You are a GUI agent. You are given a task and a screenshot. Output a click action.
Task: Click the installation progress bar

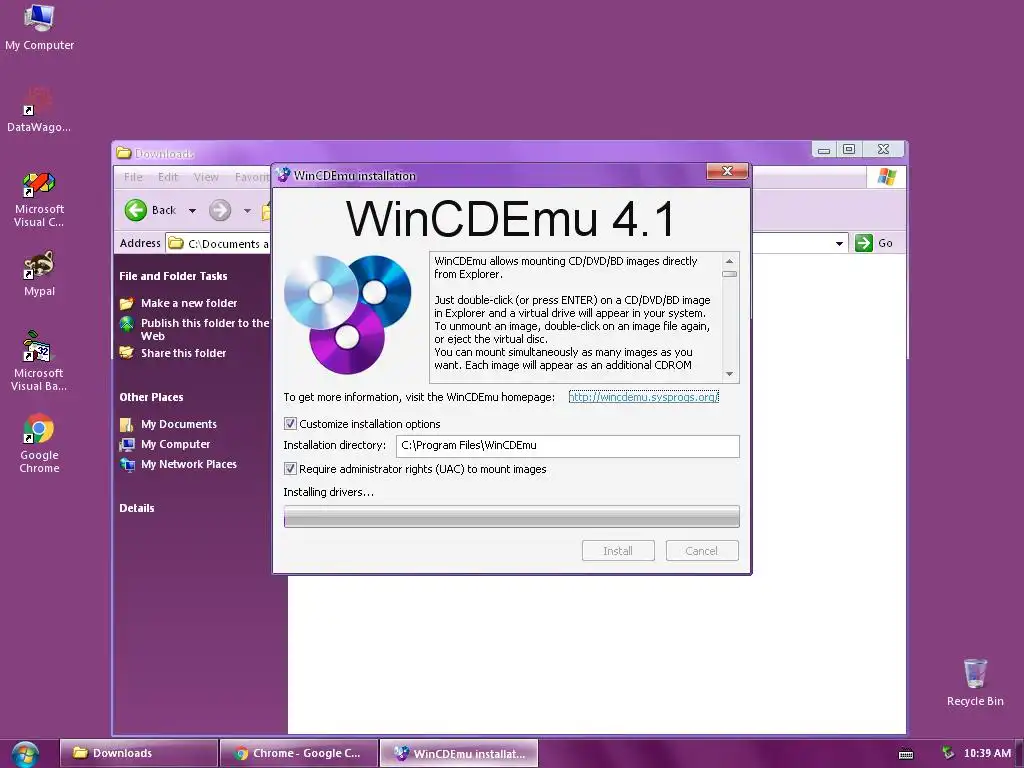pos(511,517)
